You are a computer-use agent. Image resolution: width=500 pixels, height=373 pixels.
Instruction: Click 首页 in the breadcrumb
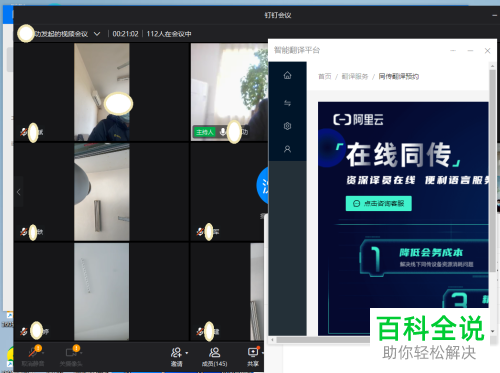[325, 77]
